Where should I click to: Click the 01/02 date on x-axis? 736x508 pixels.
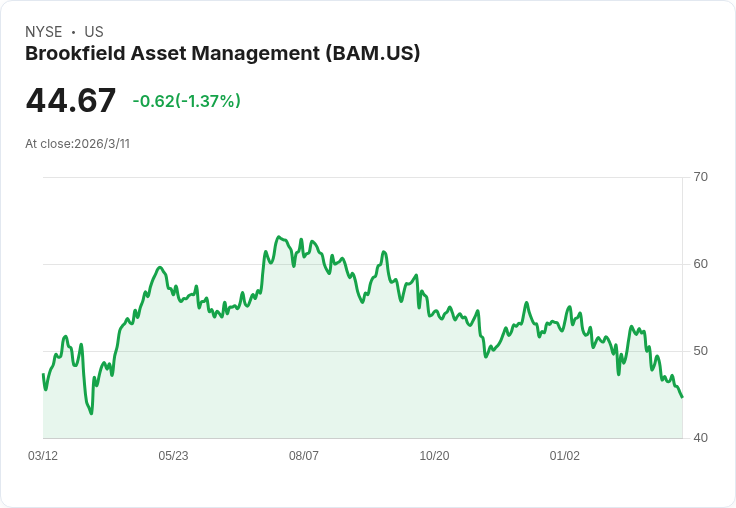coord(565,455)
